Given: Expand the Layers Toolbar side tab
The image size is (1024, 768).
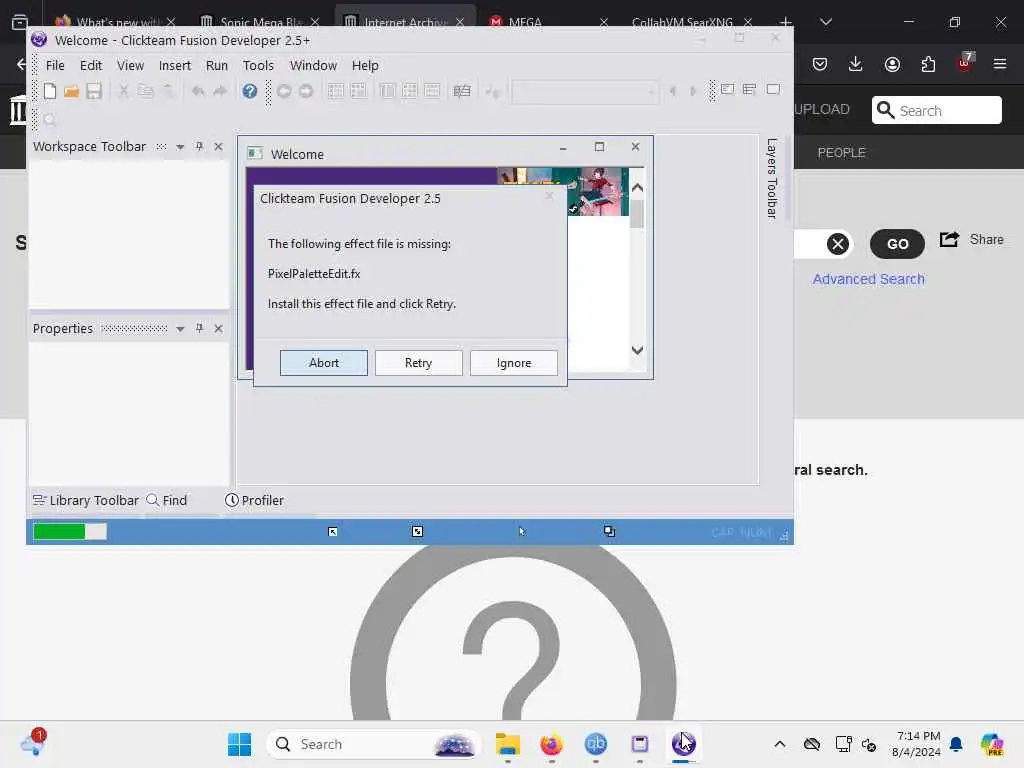Looking at the screenshot, I should coord(772,178).
